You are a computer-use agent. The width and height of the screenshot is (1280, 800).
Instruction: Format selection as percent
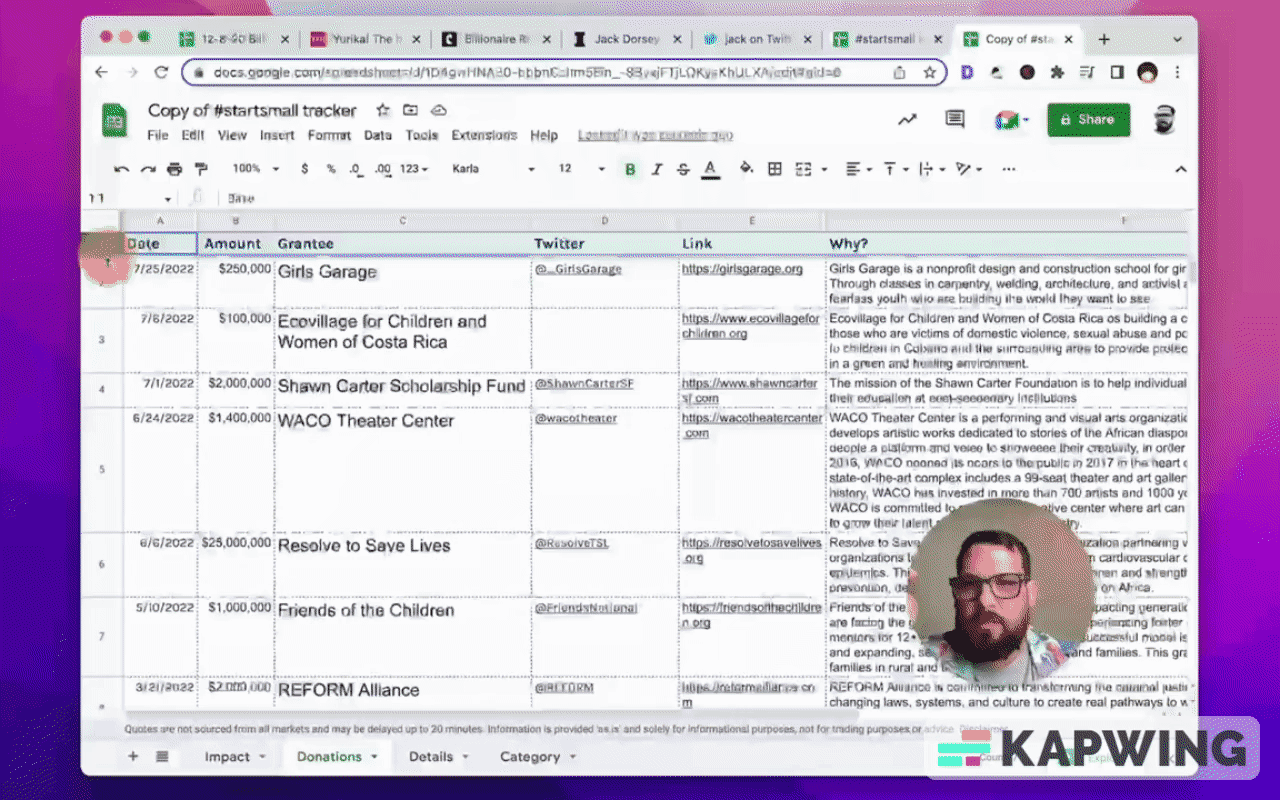pos(331,169)
